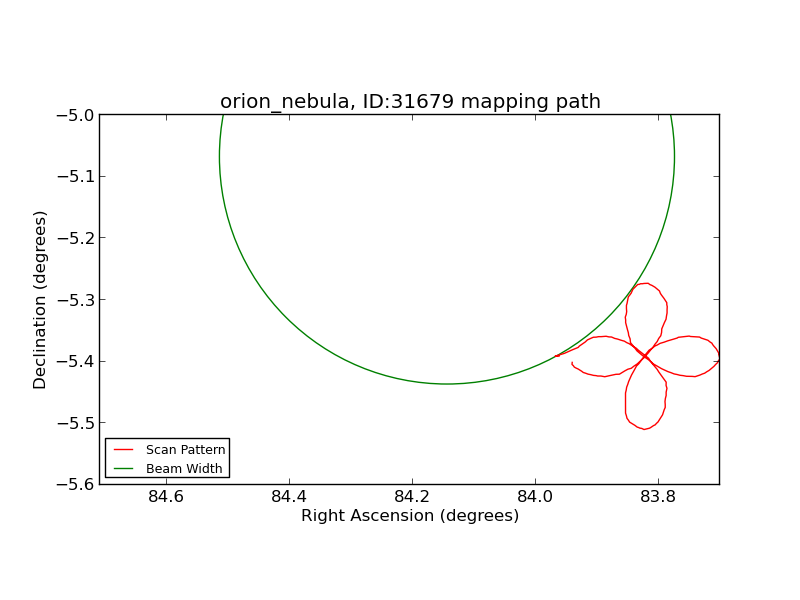Screen dimensions: 800x600
Task: Click the green Beam Width legend line
Action: (123, 468)
